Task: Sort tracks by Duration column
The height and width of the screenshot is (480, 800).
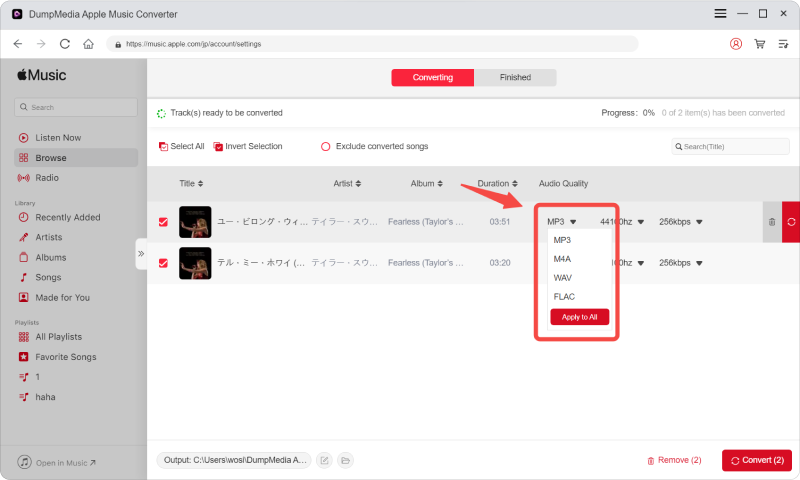Action: tap(497, 184)
